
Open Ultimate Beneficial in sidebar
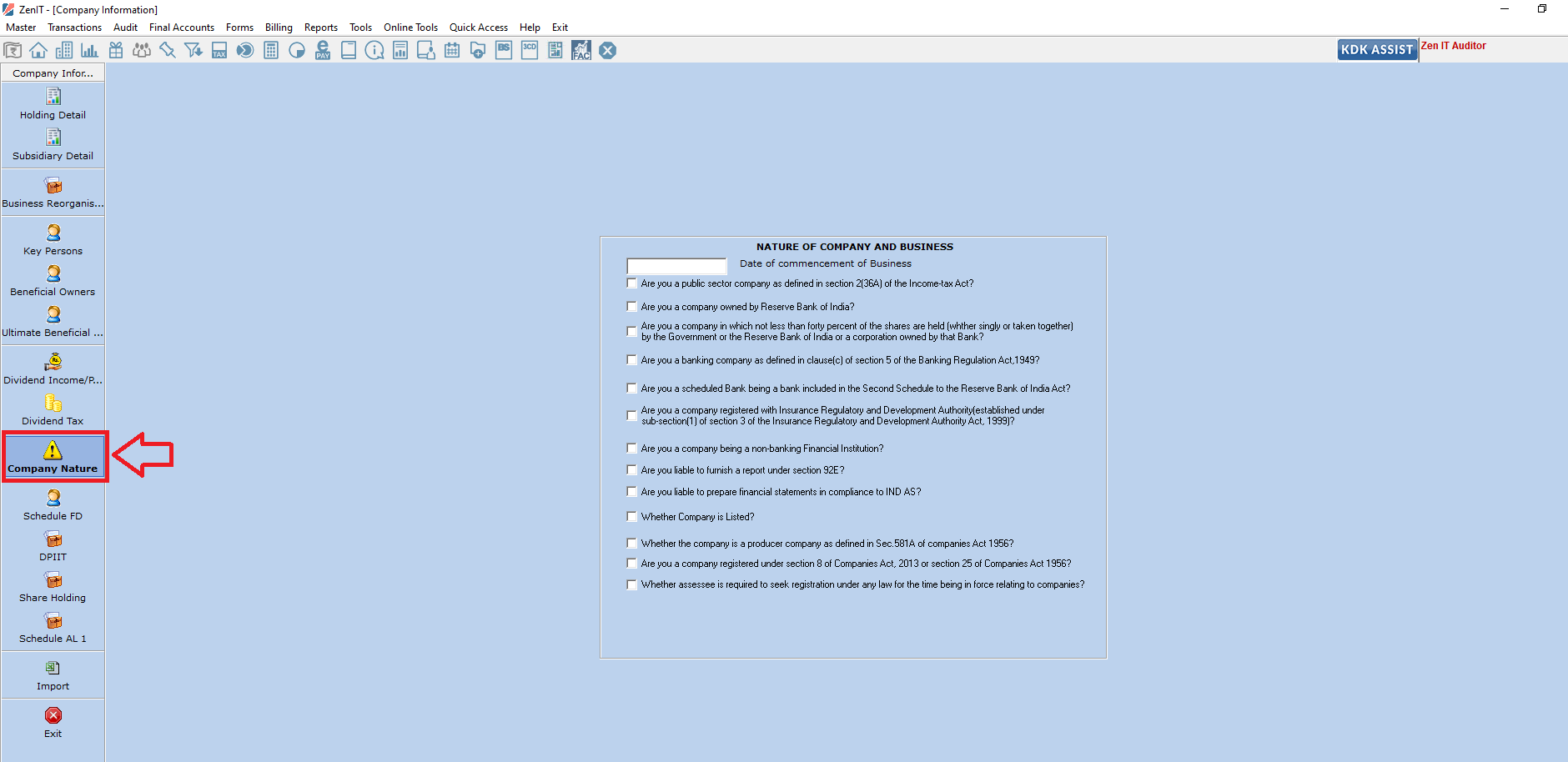[53, 322]
